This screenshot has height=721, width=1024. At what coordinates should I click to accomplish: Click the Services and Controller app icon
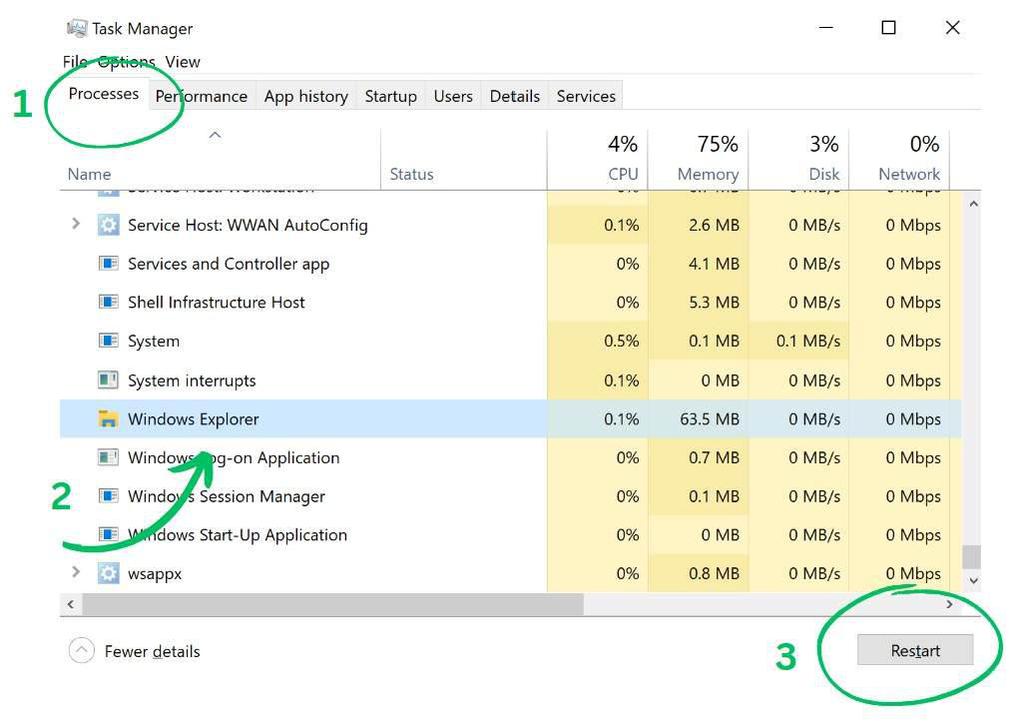tap(108, 263)
